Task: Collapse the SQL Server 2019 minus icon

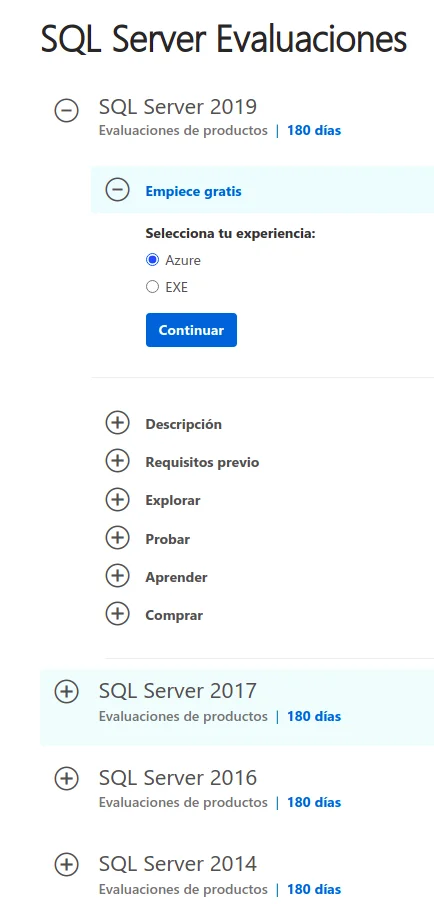Action: 66,110
